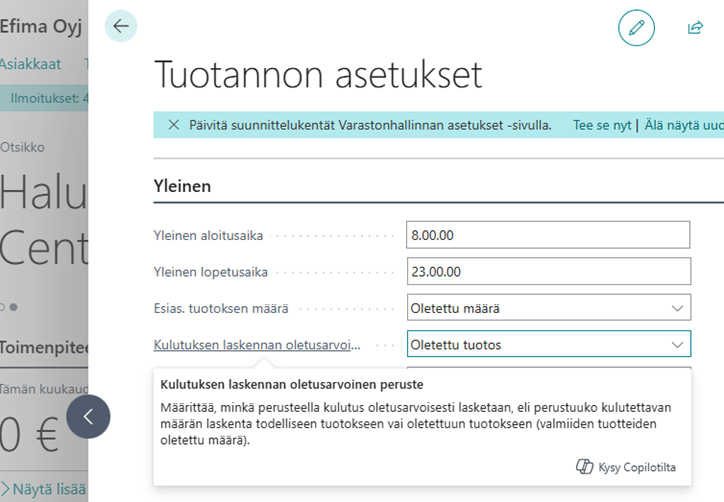Dismiss the notification with the X icon

click(x=174, y=125)
